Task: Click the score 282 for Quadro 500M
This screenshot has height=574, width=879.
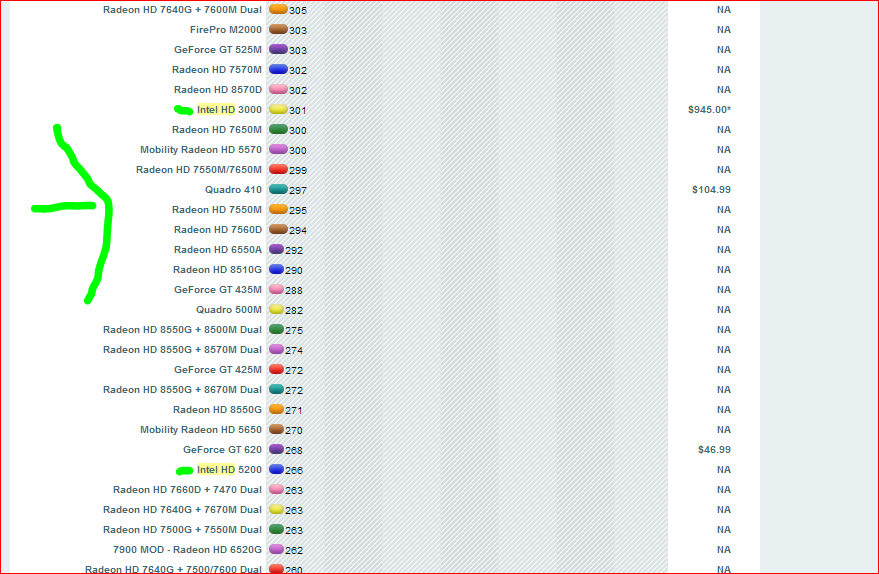Action: [x=294, y=311]
